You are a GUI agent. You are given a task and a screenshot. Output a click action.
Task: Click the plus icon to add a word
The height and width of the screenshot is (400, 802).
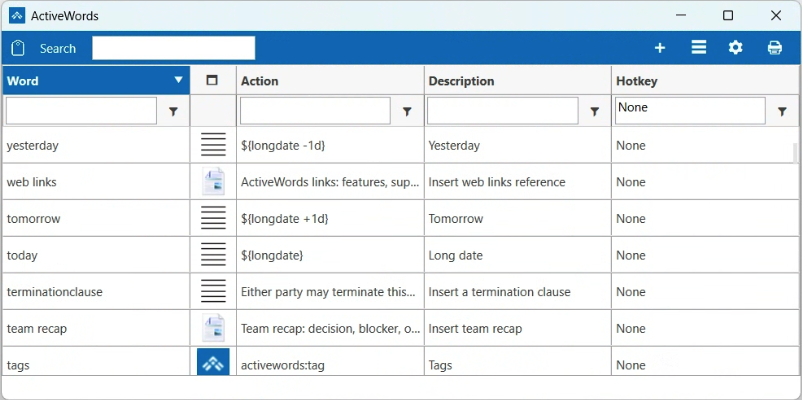[x=660, y=48]
